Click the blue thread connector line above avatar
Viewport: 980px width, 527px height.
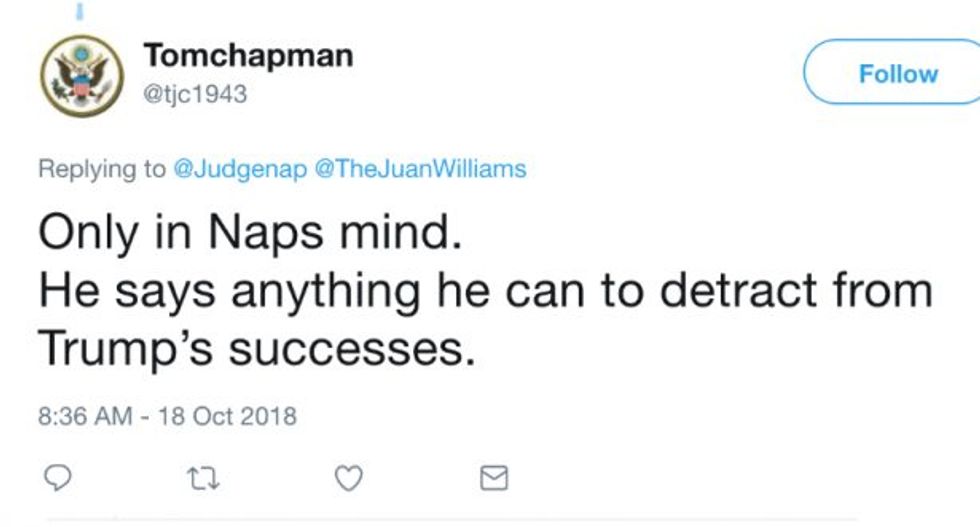(80, 10)
